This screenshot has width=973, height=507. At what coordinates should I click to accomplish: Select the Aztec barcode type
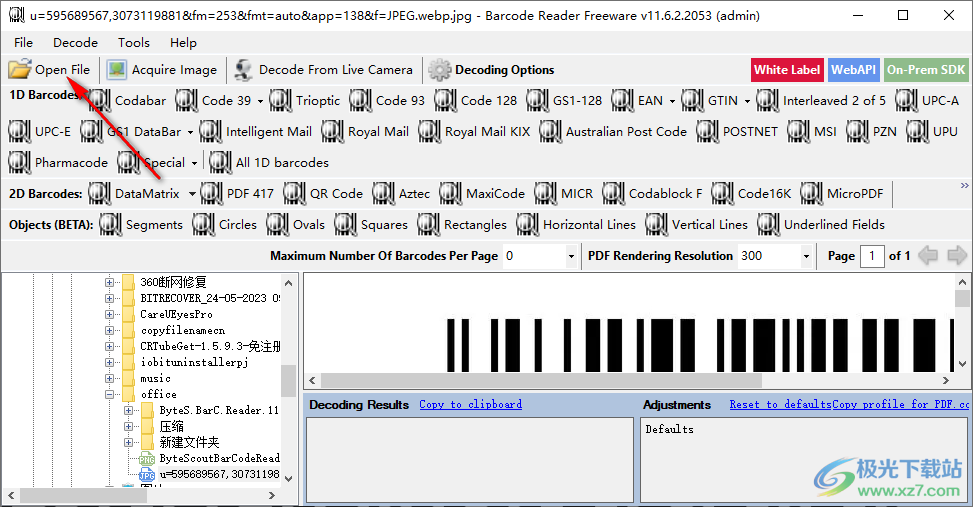pos(402,194)
